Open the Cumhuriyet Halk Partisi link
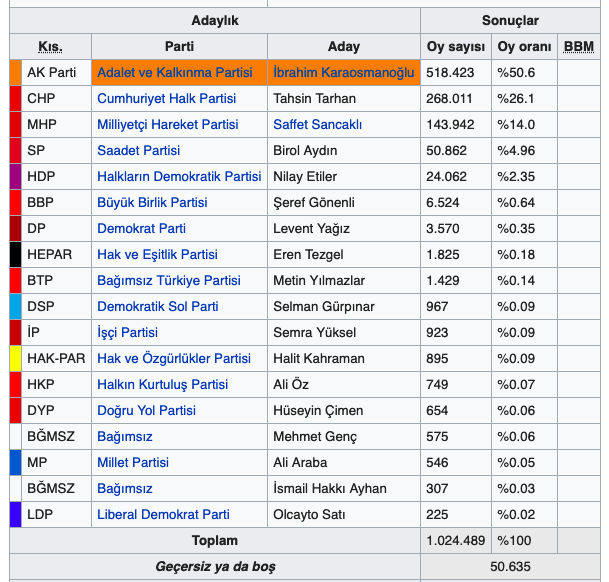This screenshot has width=609, height=582. coord(166,99)
